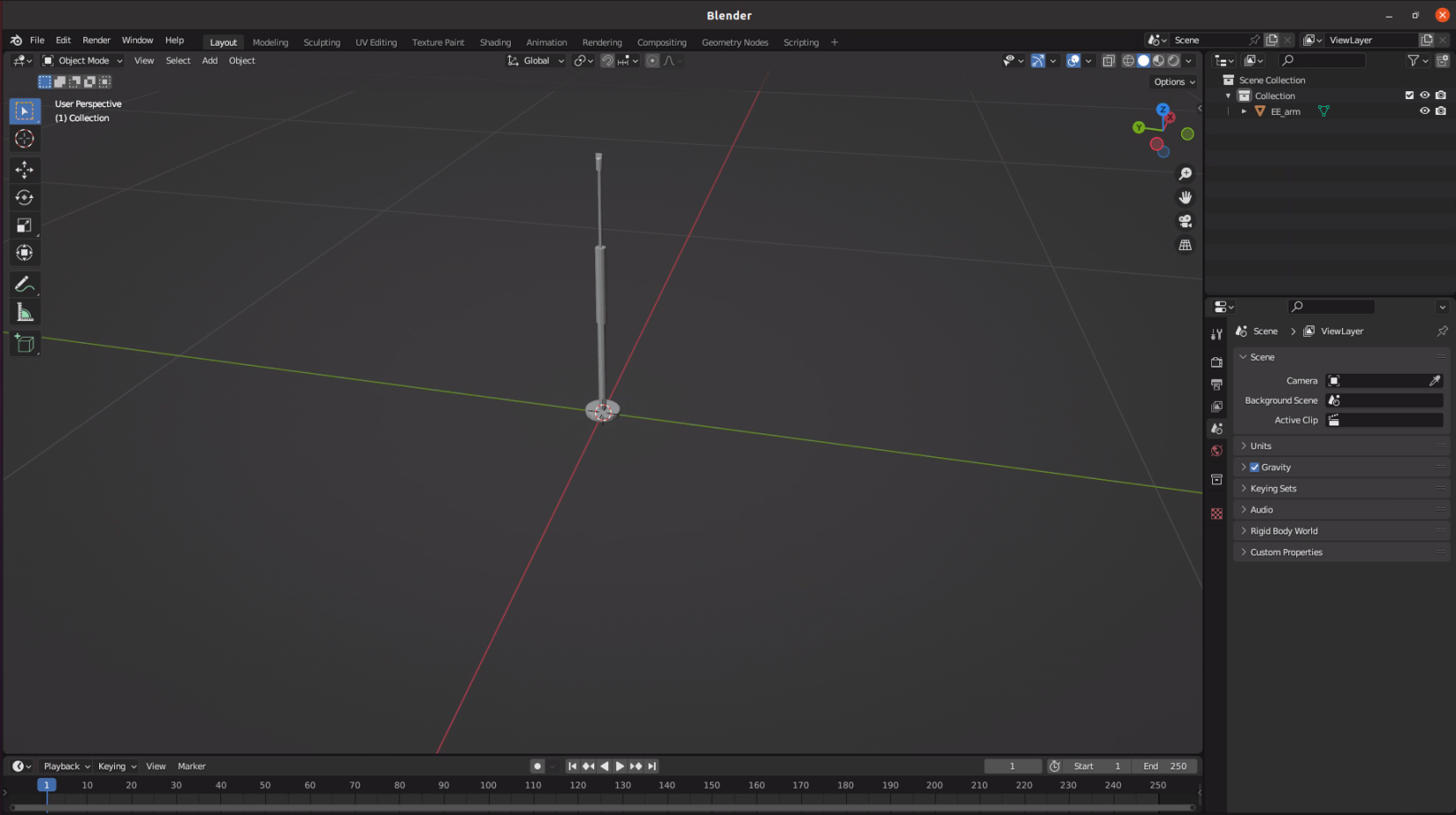Open the viewport Options panel

1173,82
